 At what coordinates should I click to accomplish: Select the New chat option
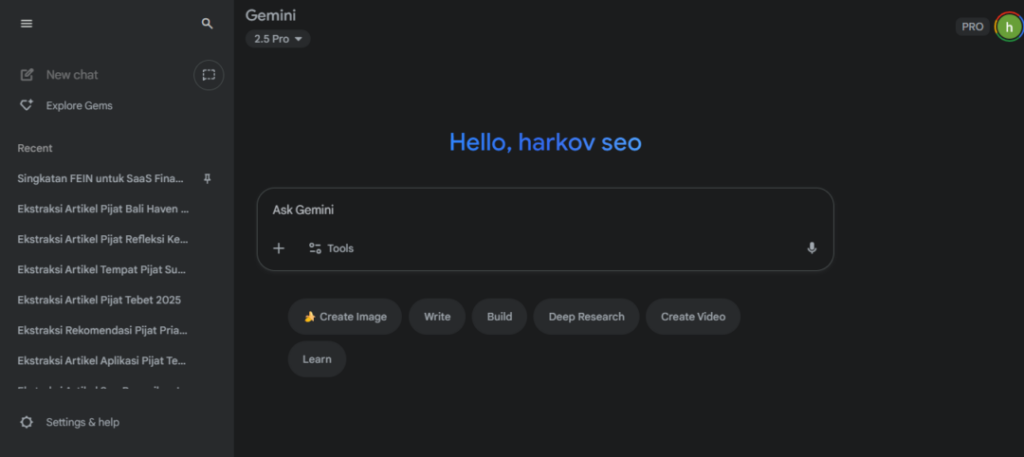(71, 75)
